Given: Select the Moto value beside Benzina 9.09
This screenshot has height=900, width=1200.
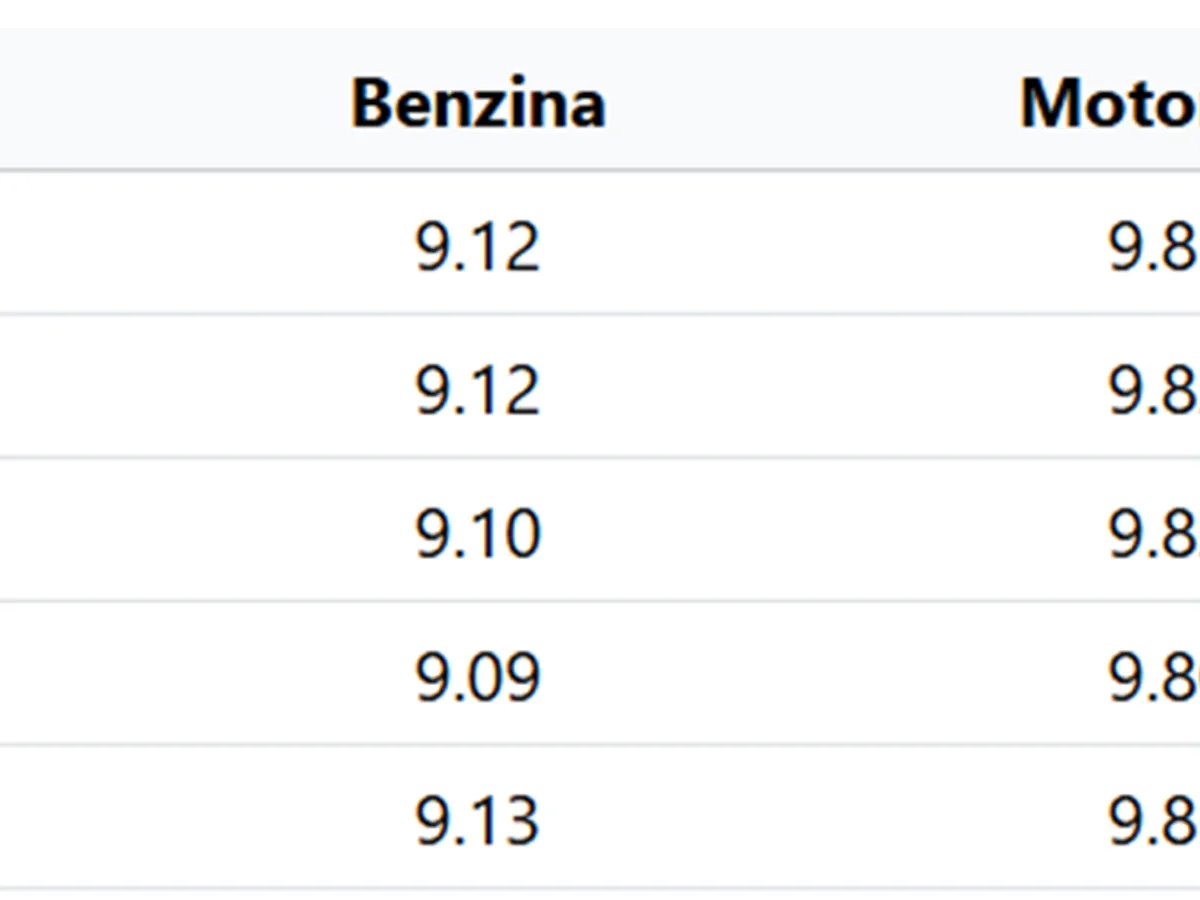Looking at the screenshot, I should 1152,676.
